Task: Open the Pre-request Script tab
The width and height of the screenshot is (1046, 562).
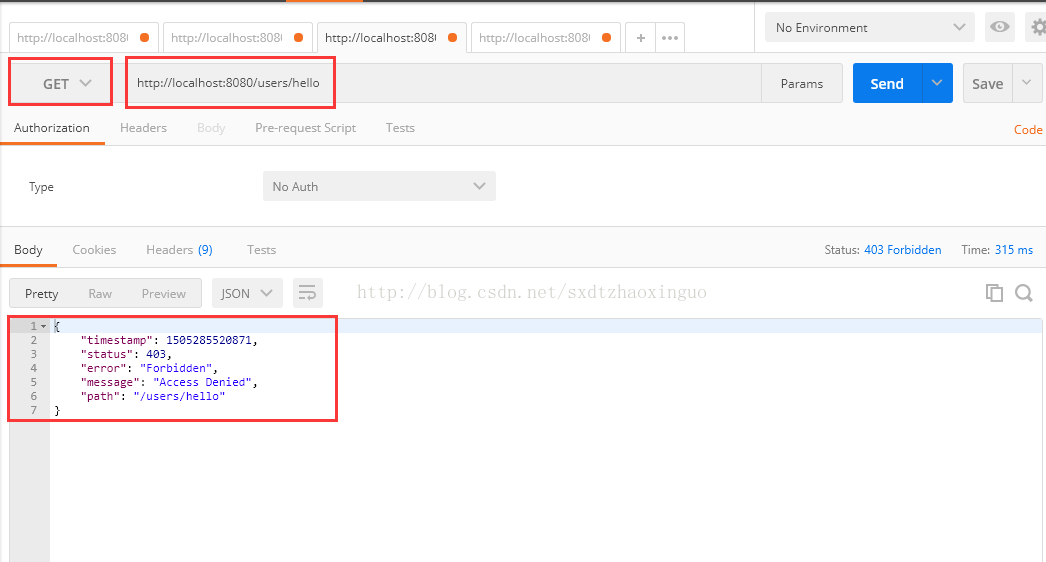Action: pos(306,127)
